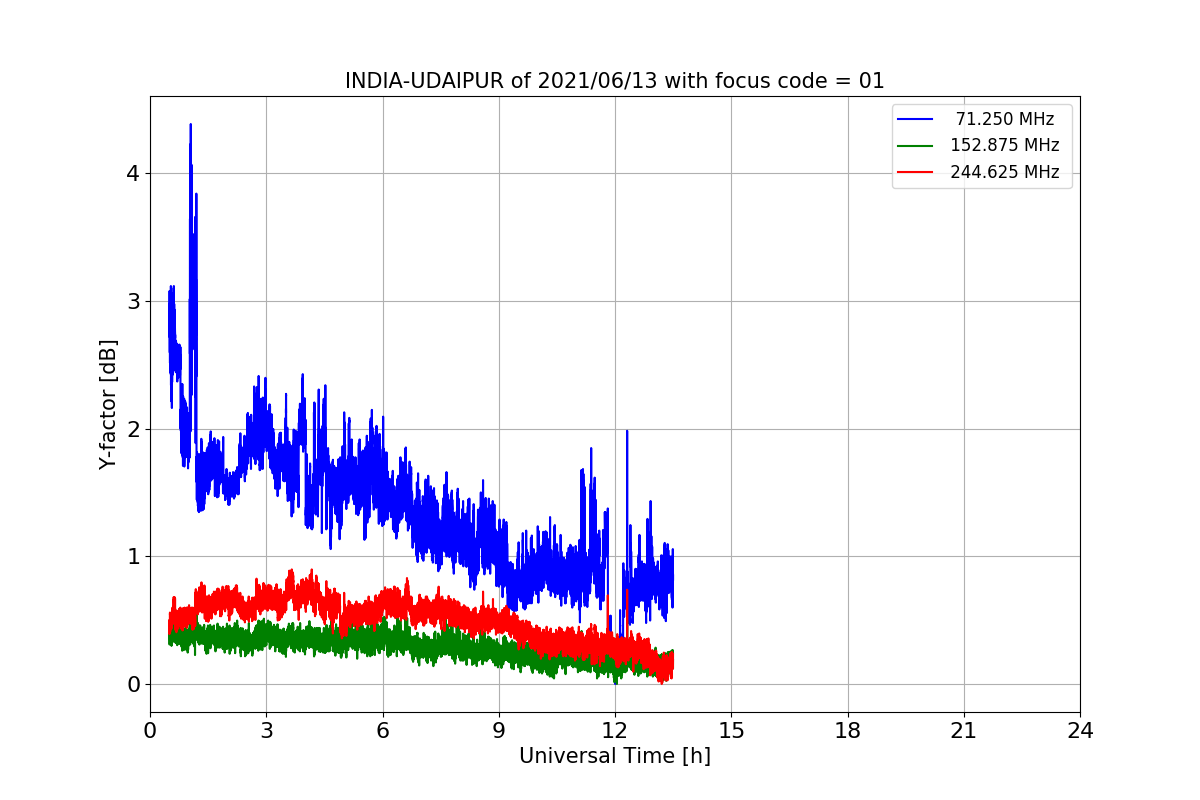
Task: Click the red line sample in legend
Action: pyautogui.click(x=915, y=172)
